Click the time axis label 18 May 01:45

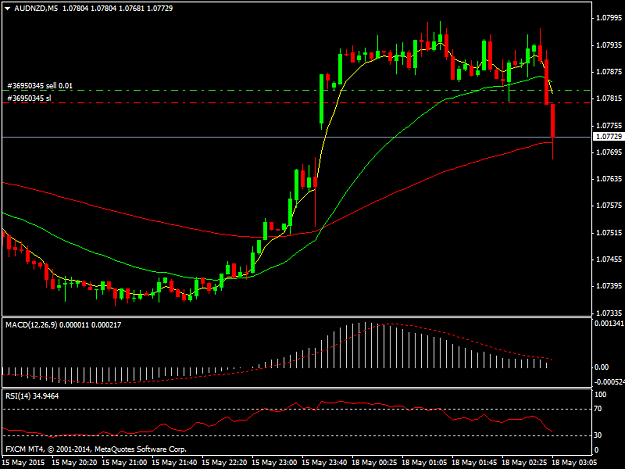[x=475, y=463]
